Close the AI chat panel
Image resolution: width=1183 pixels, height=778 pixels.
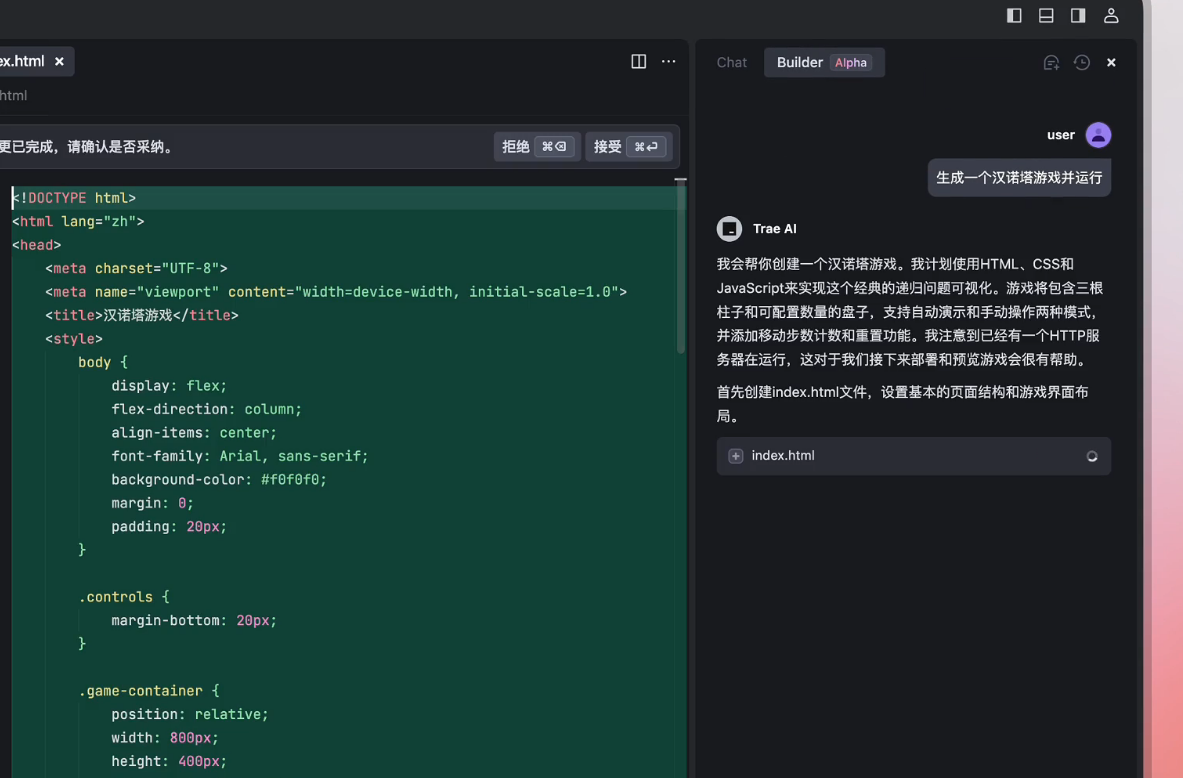pos(1110,62)
